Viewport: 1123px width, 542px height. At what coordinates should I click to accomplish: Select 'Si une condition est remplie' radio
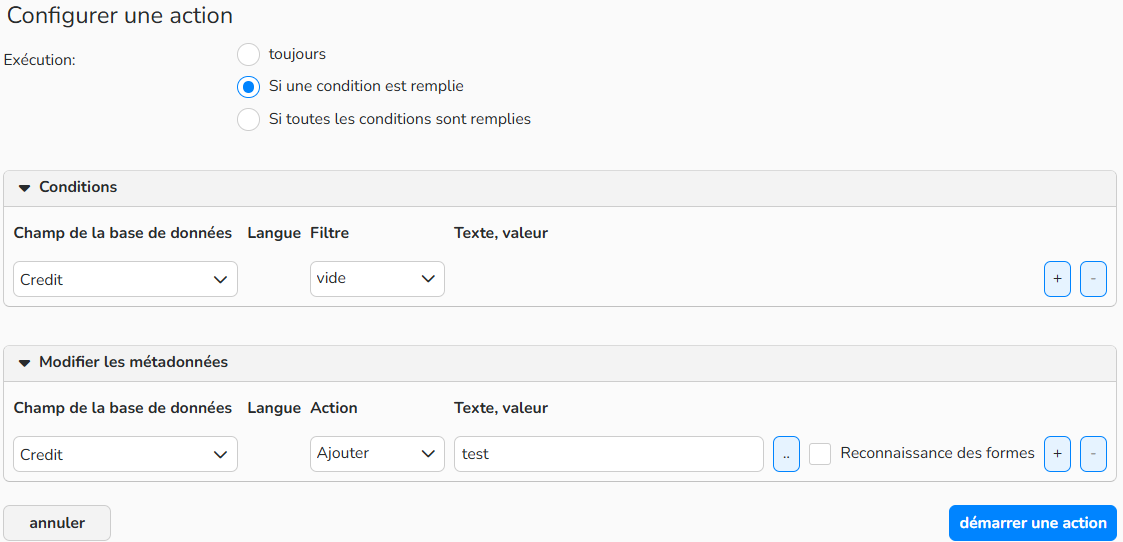click(249, 87)
